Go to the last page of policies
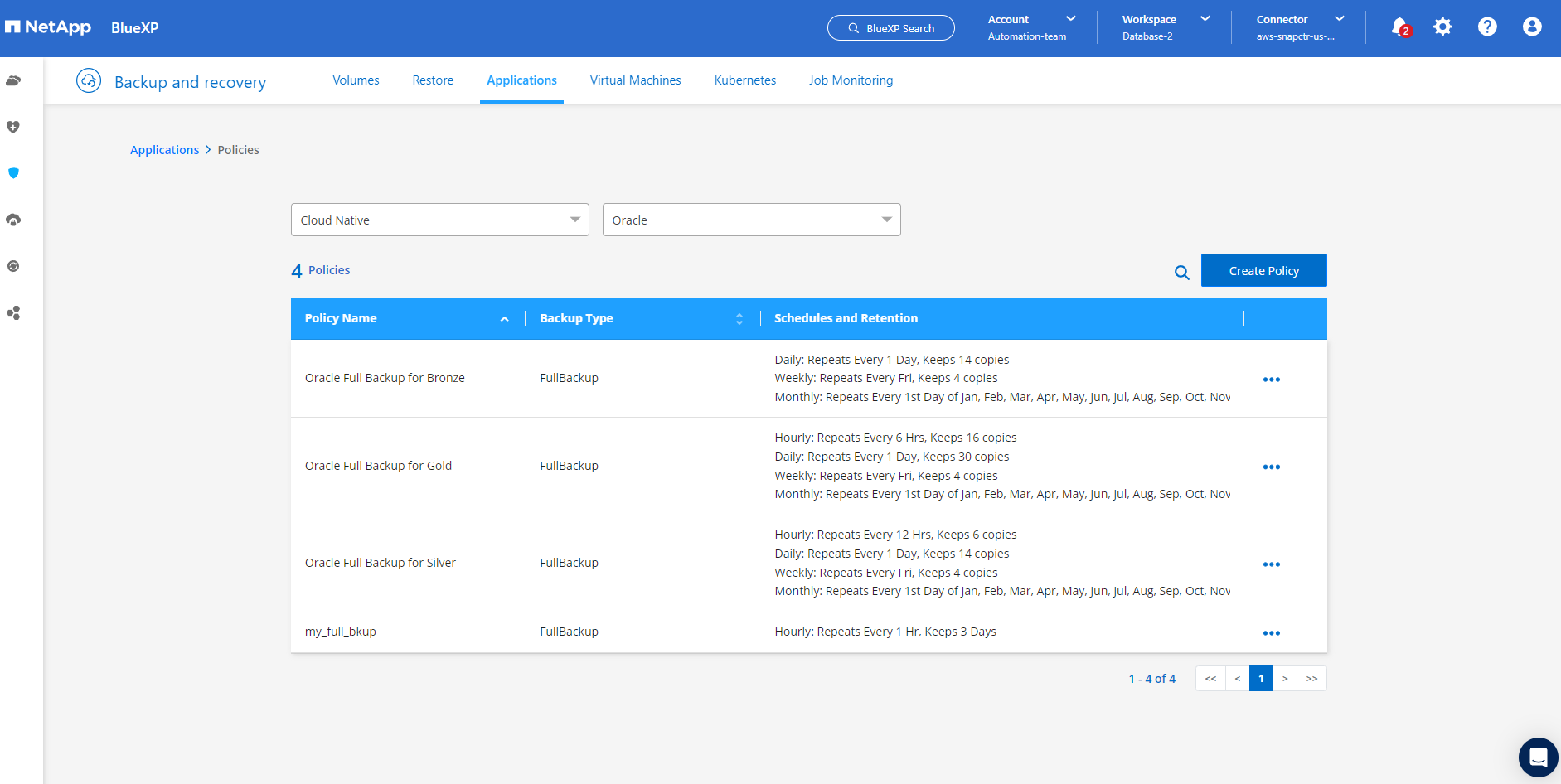 pyautogui.click(x=1311, y=679)
